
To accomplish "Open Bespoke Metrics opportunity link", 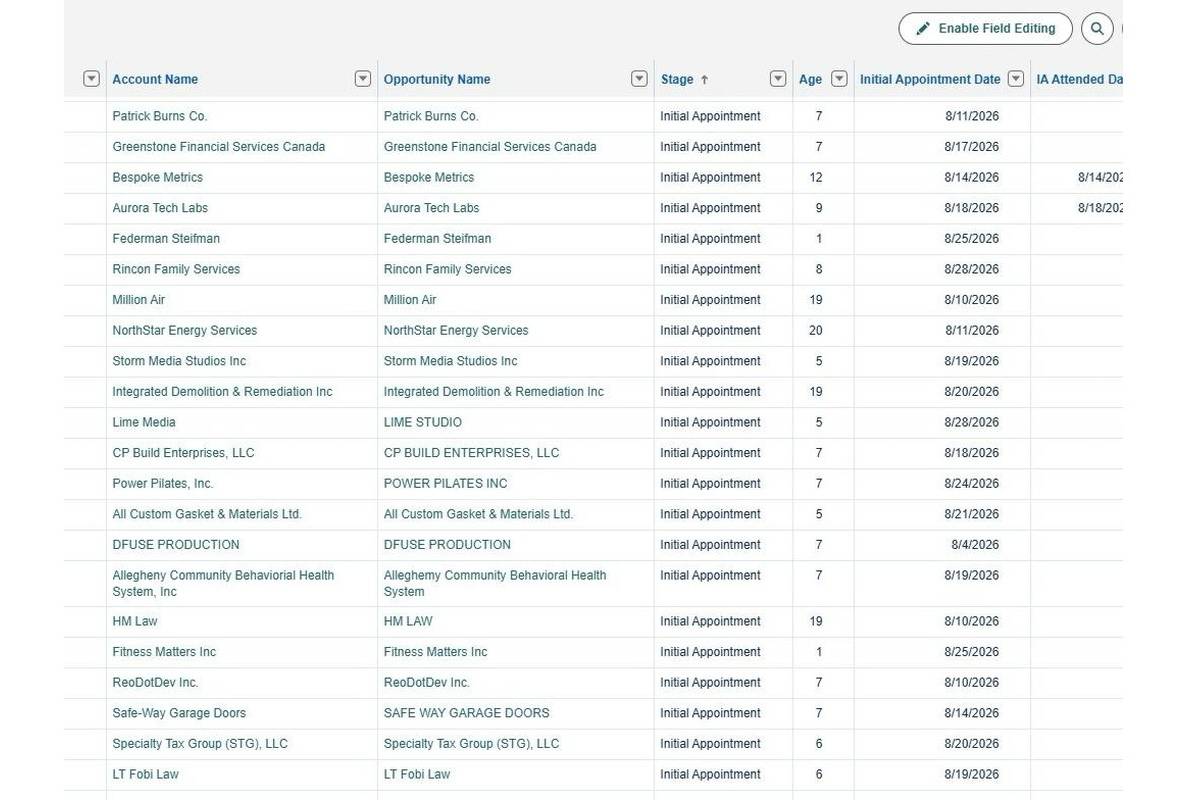I will tap(428, 177).
